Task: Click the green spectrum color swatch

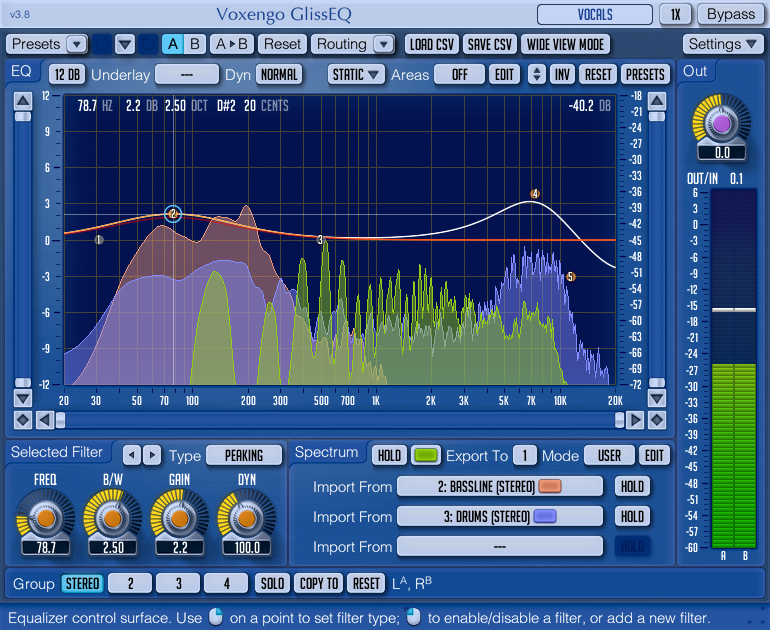Action: 426,456
